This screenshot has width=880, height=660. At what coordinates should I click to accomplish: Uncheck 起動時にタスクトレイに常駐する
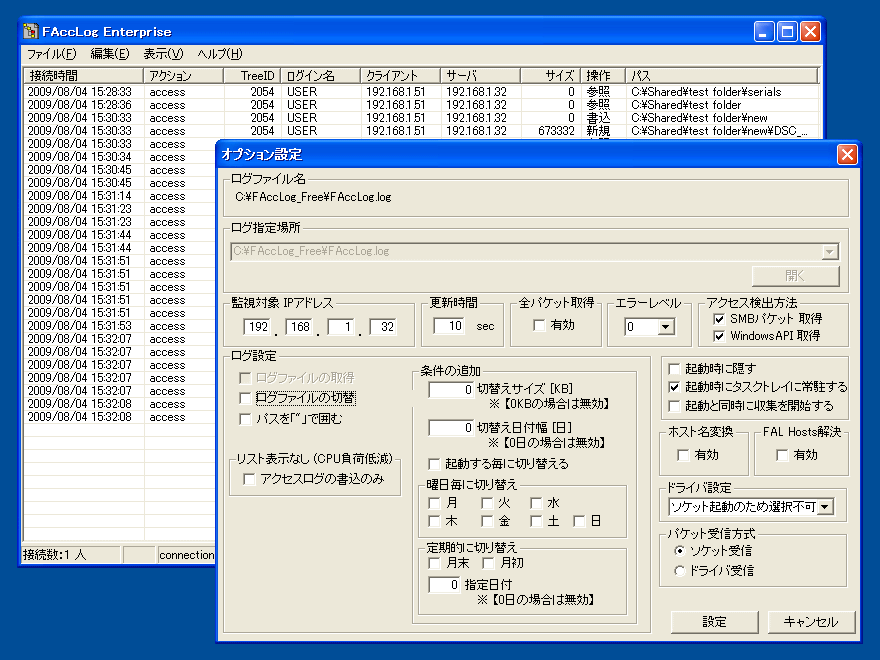click(674, 387)
